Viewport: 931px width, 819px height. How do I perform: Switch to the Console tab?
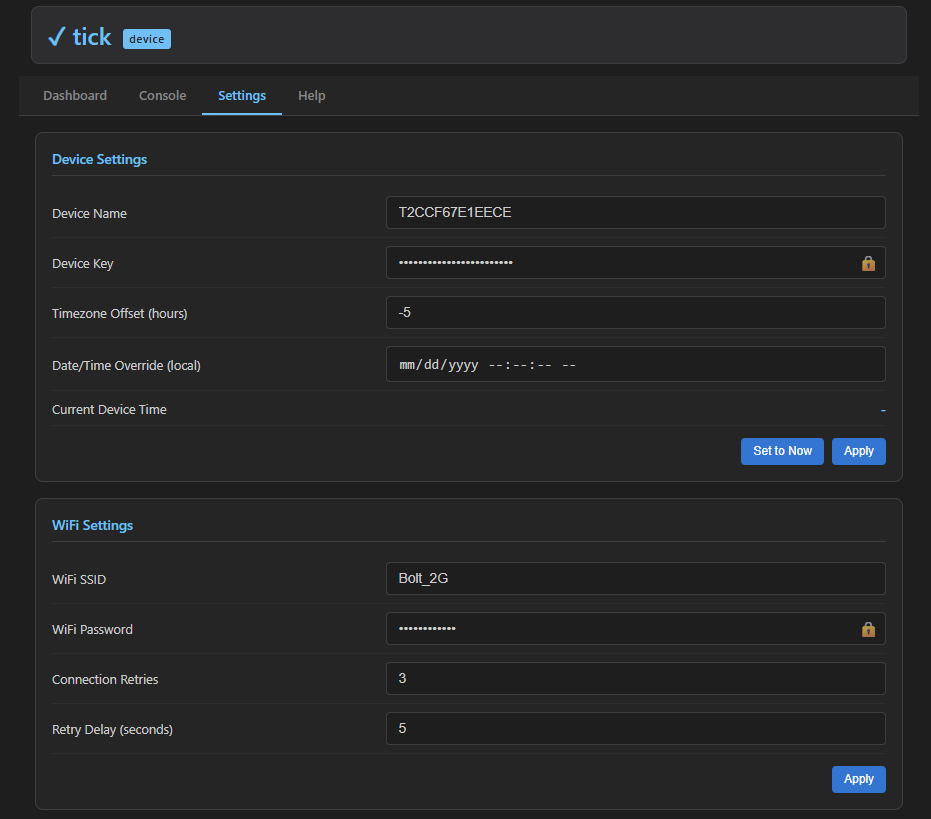[x=162, y=95]
